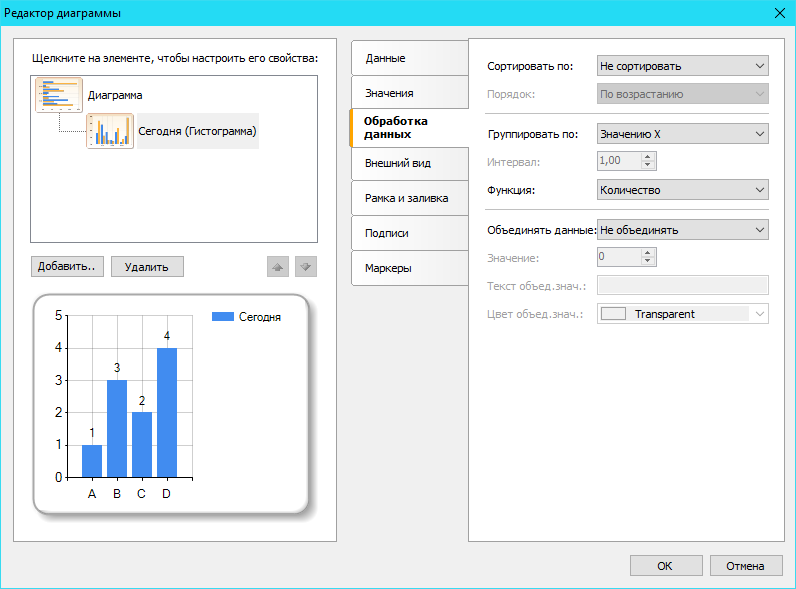The height and width of the screenshot is (589, 796).
Task: Click the move series down arrow
Action: pyautogui.click(x=306, y=267)
